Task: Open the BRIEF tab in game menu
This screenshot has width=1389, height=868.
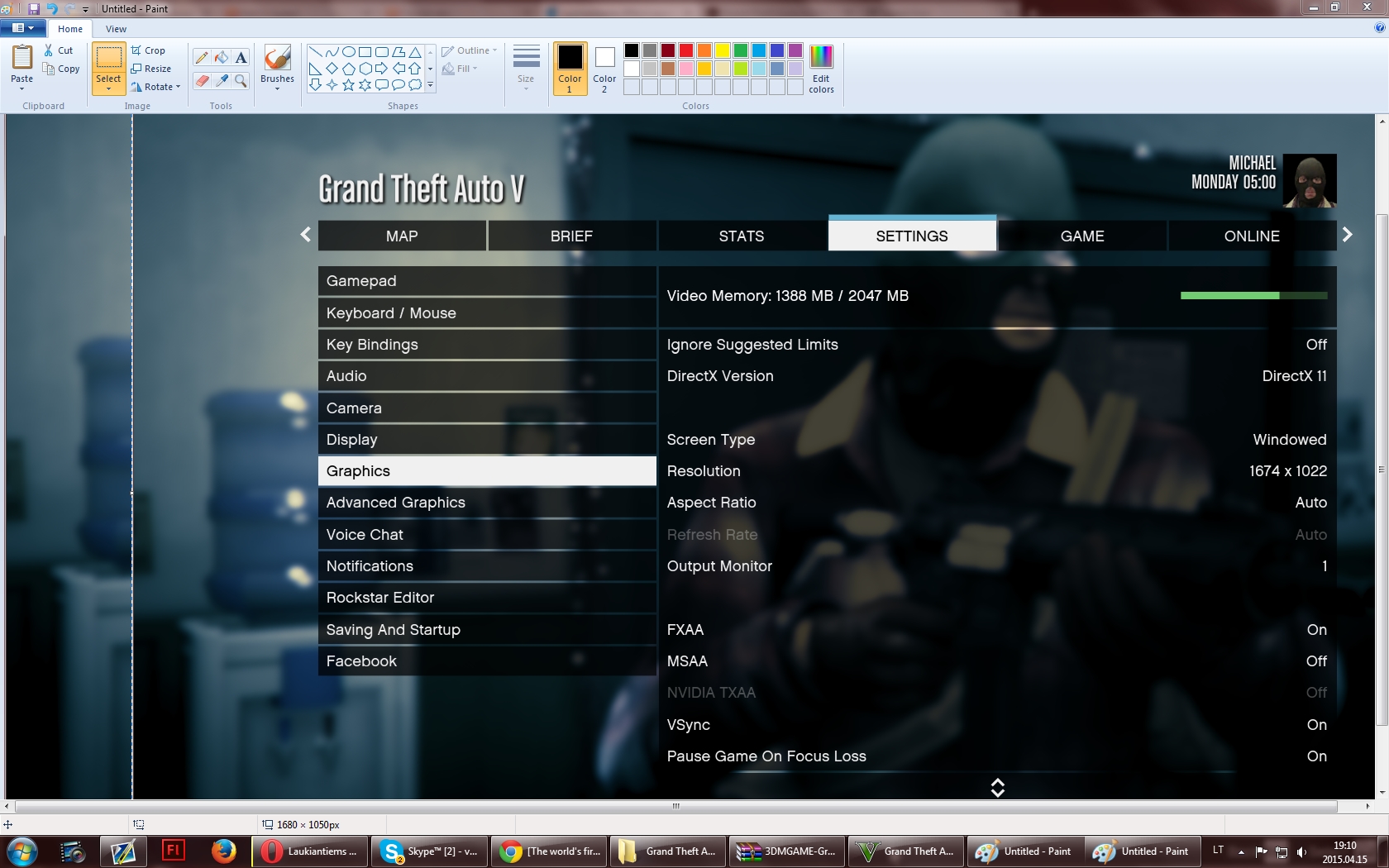Action: pos(572,236)
